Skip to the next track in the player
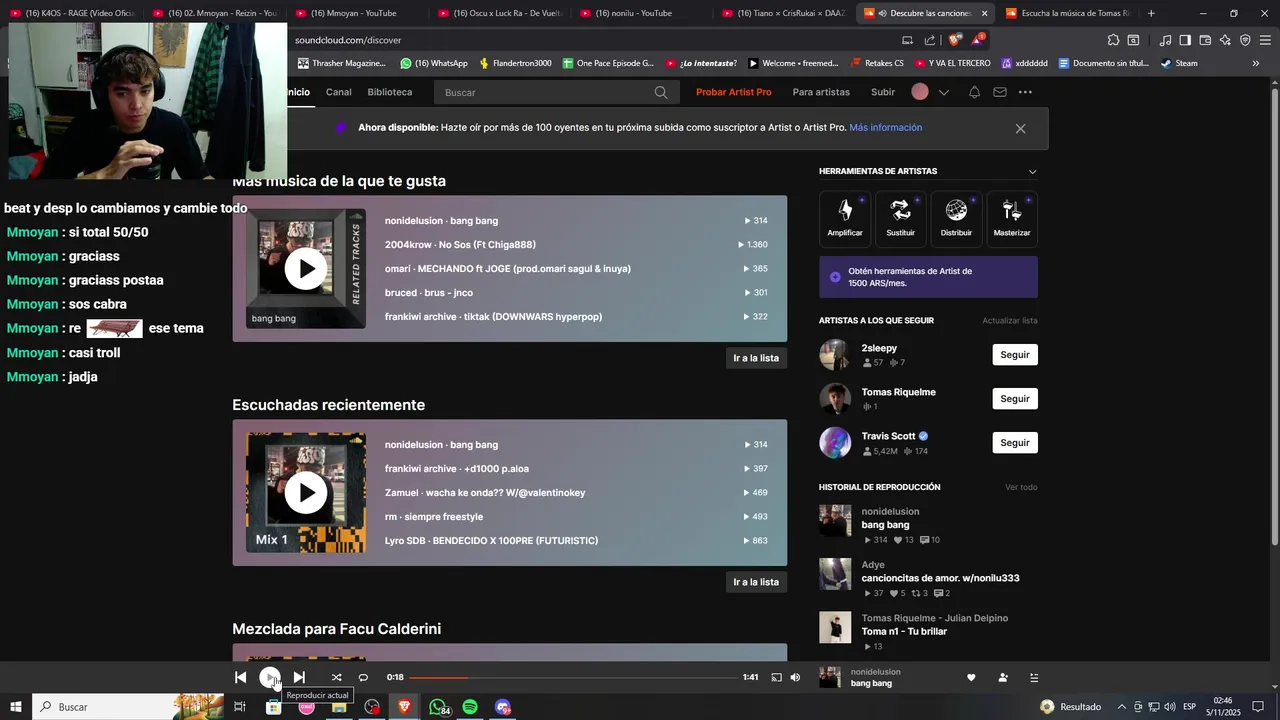The height and width of the screenshot is (720, 1280). pyautogui.click(x=299, y=677)
